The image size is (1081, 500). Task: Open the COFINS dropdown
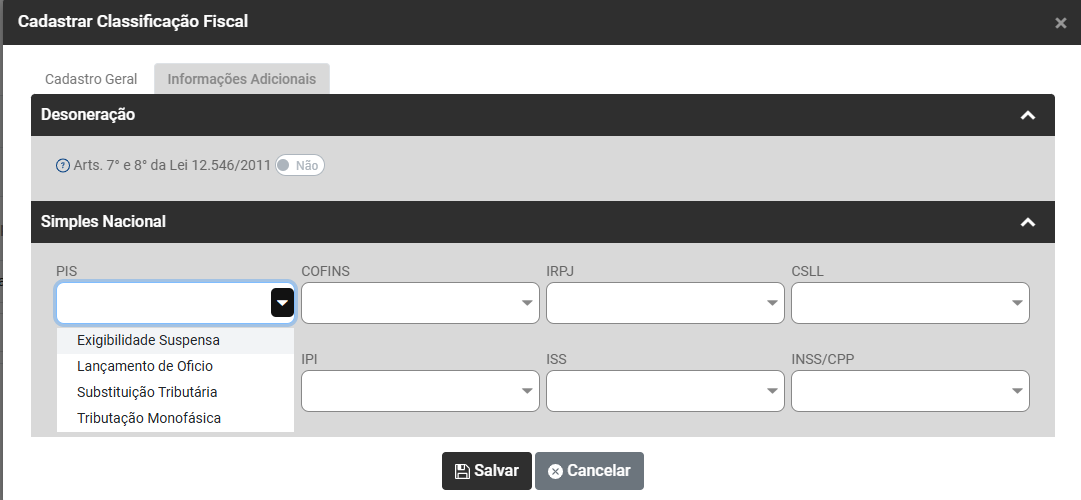point(420,303)
